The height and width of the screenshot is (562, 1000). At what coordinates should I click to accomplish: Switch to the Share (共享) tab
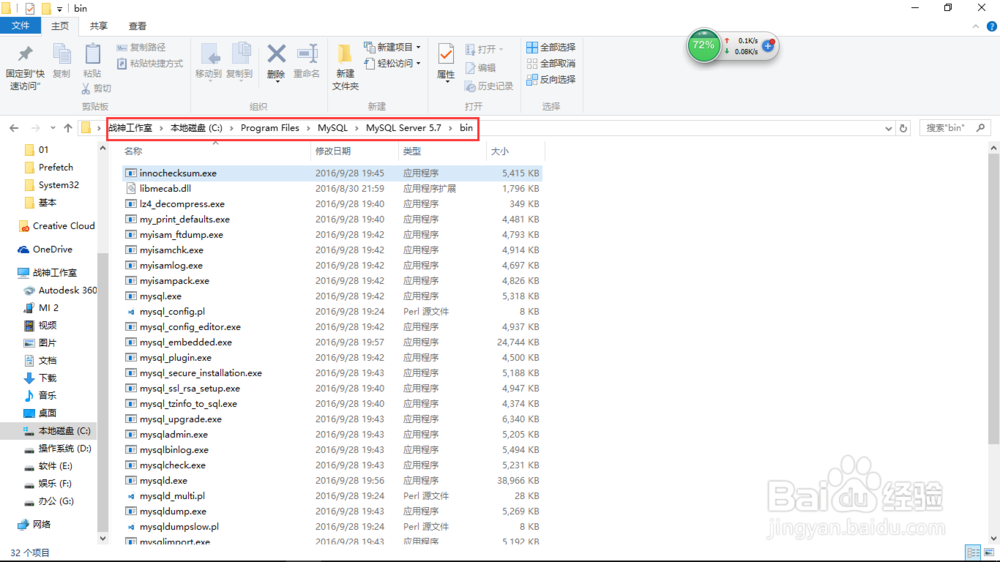click(x=98, y=26)
